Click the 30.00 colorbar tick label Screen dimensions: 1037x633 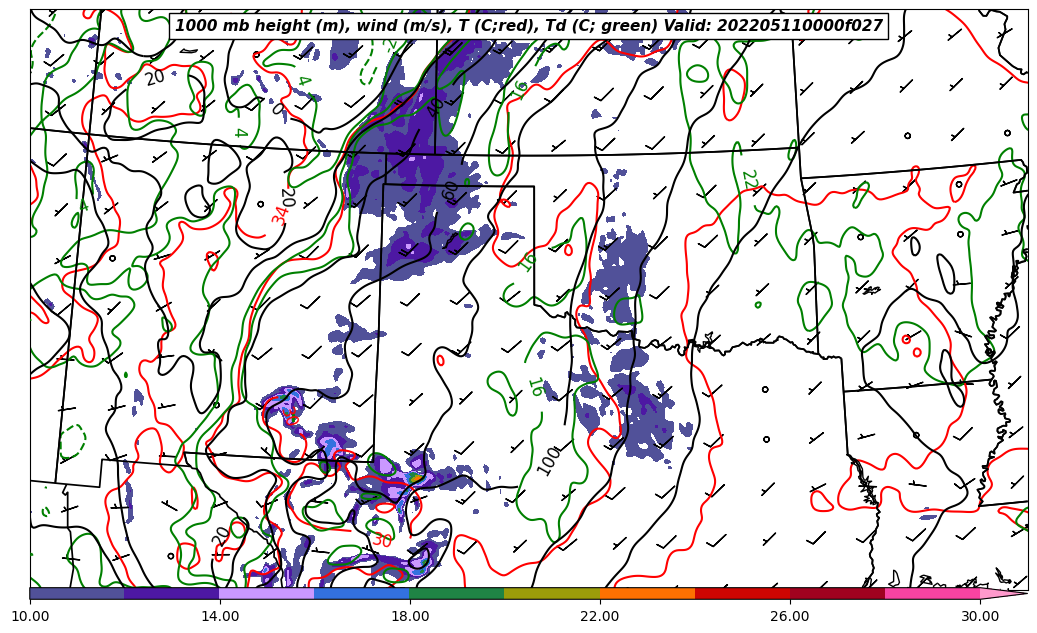[x=980, y=616]
